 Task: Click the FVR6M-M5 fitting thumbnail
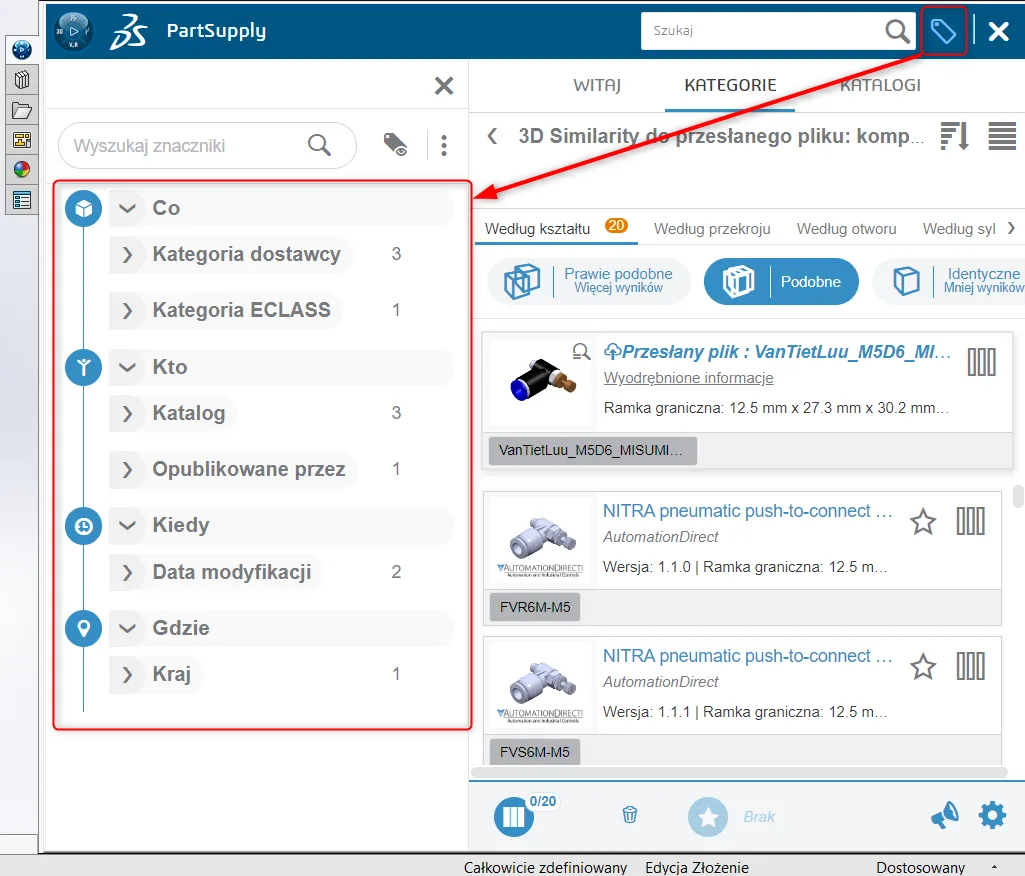[540, 541]
